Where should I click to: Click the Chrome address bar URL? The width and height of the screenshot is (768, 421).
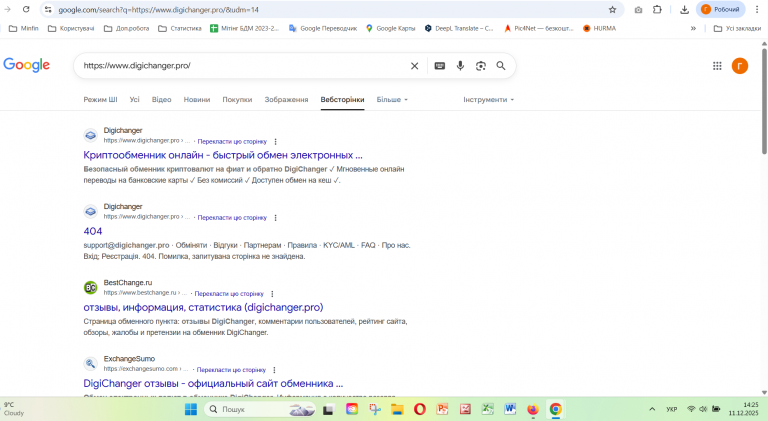click(159, 10)
